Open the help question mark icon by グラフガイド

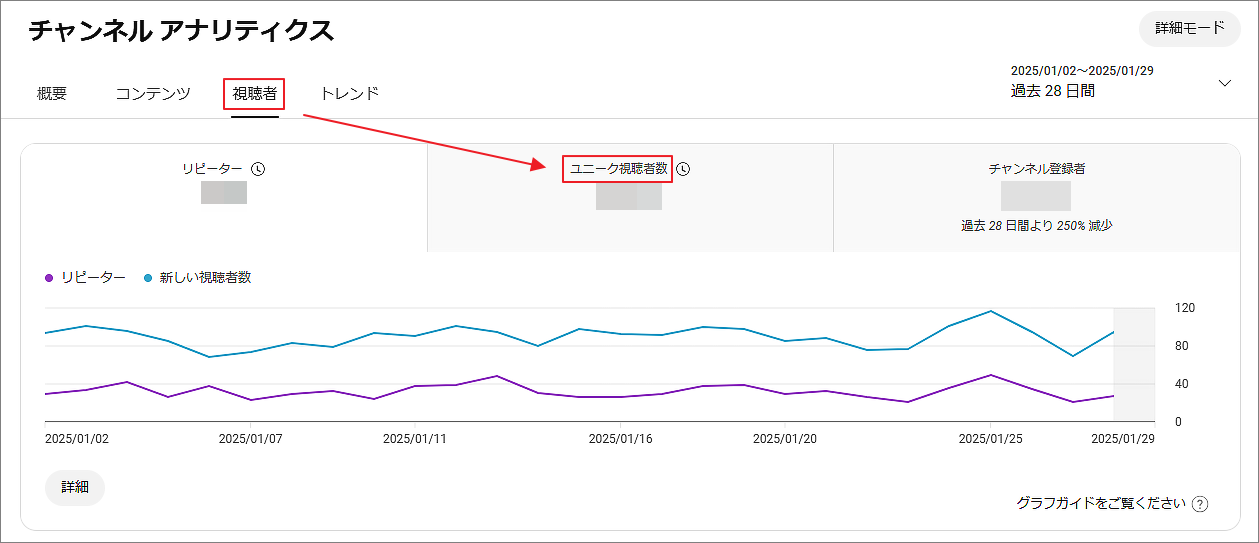click(x=1200, y=504)
